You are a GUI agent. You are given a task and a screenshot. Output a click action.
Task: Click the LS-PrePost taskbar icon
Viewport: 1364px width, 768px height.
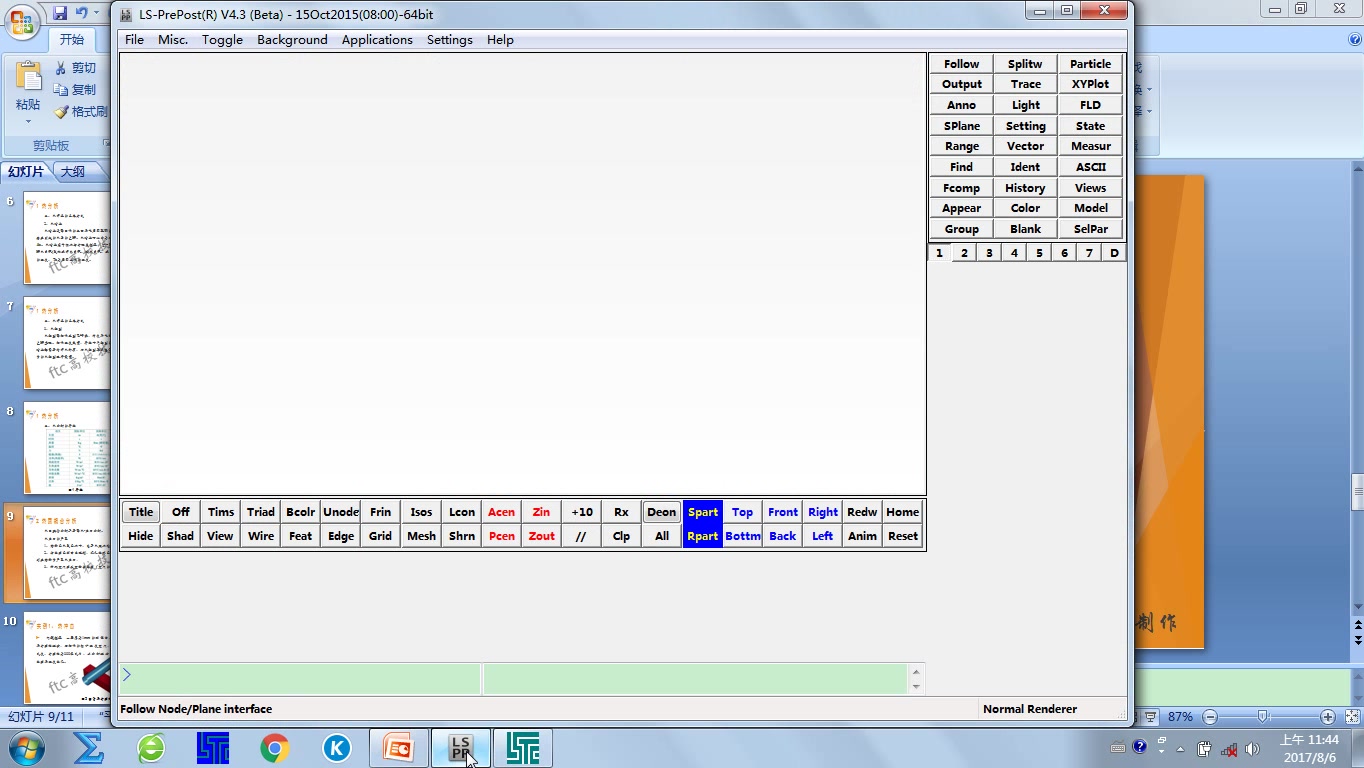(461, 748)
